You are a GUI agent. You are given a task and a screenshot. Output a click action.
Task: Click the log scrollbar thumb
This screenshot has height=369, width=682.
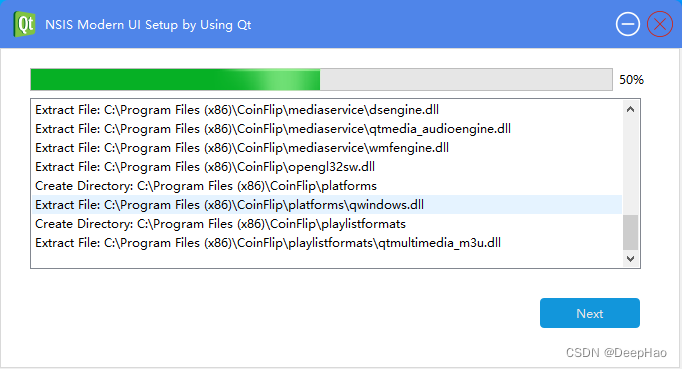point(630,232)
